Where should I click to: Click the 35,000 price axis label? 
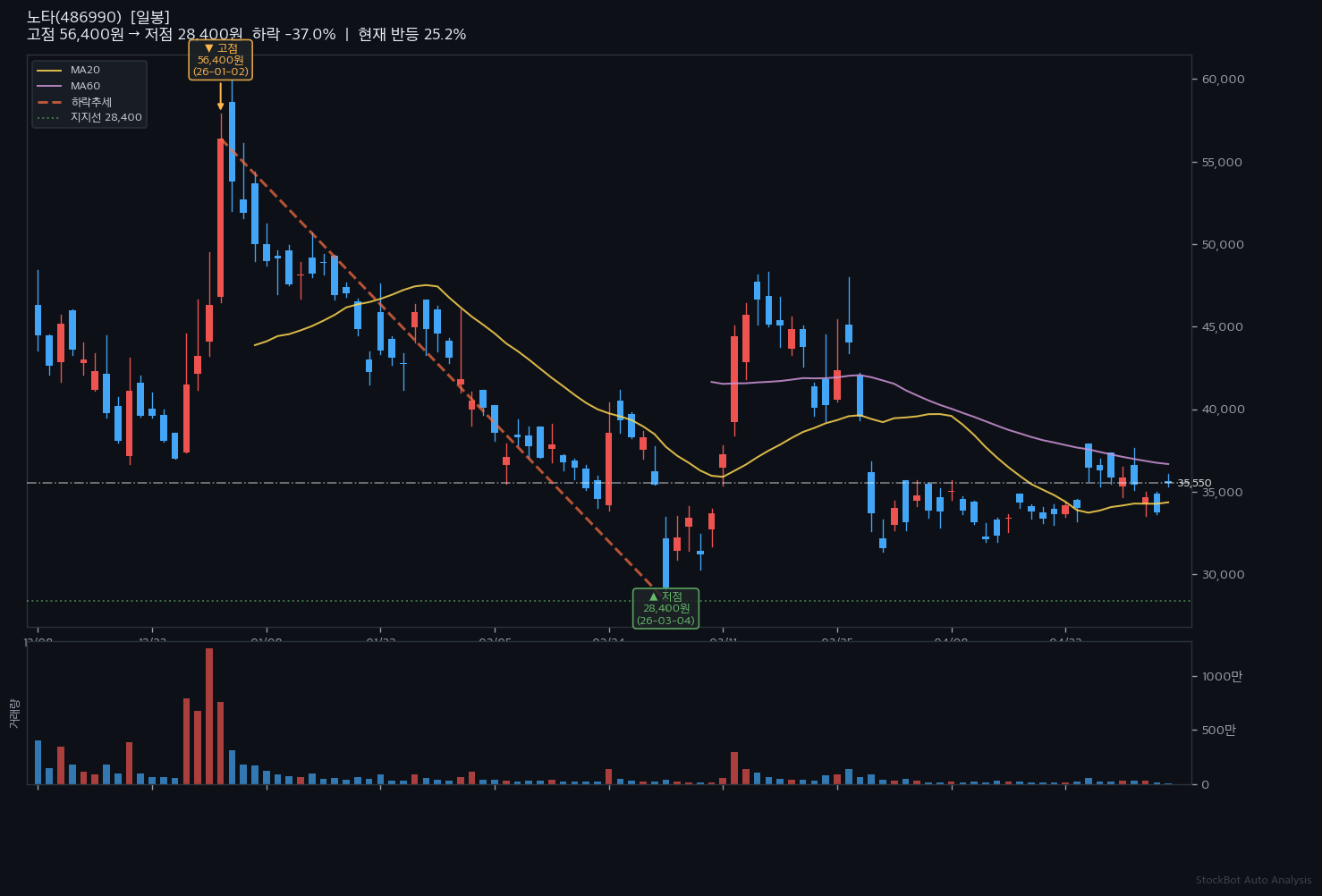(1223, 492)
